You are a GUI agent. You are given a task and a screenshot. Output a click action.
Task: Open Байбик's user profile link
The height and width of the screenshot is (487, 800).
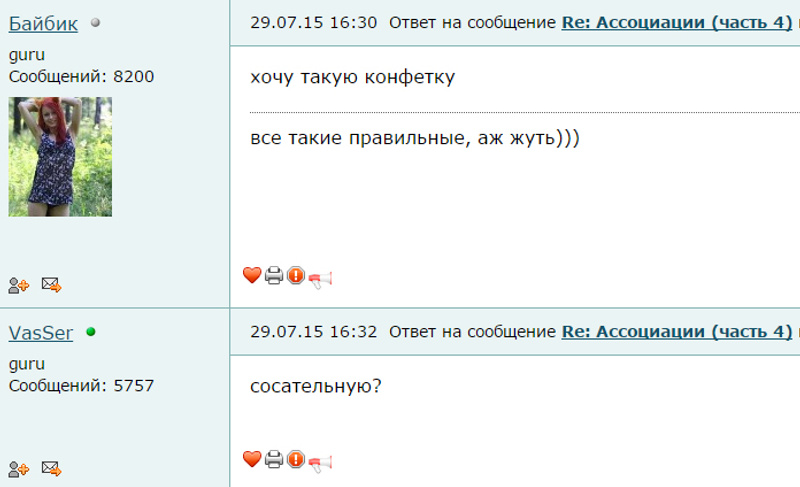[43, 23]
